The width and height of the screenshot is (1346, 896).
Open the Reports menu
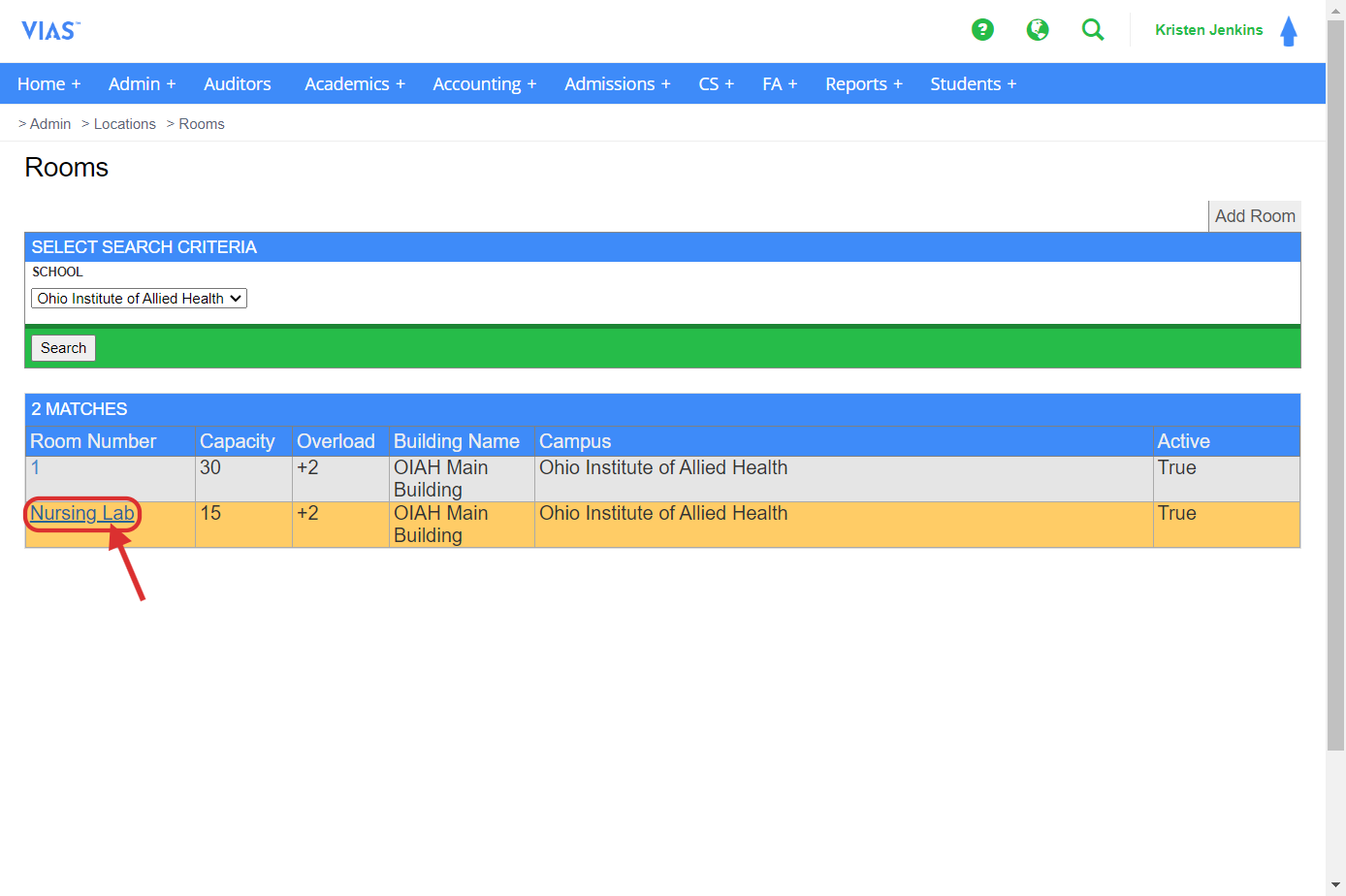click(863, 84)
